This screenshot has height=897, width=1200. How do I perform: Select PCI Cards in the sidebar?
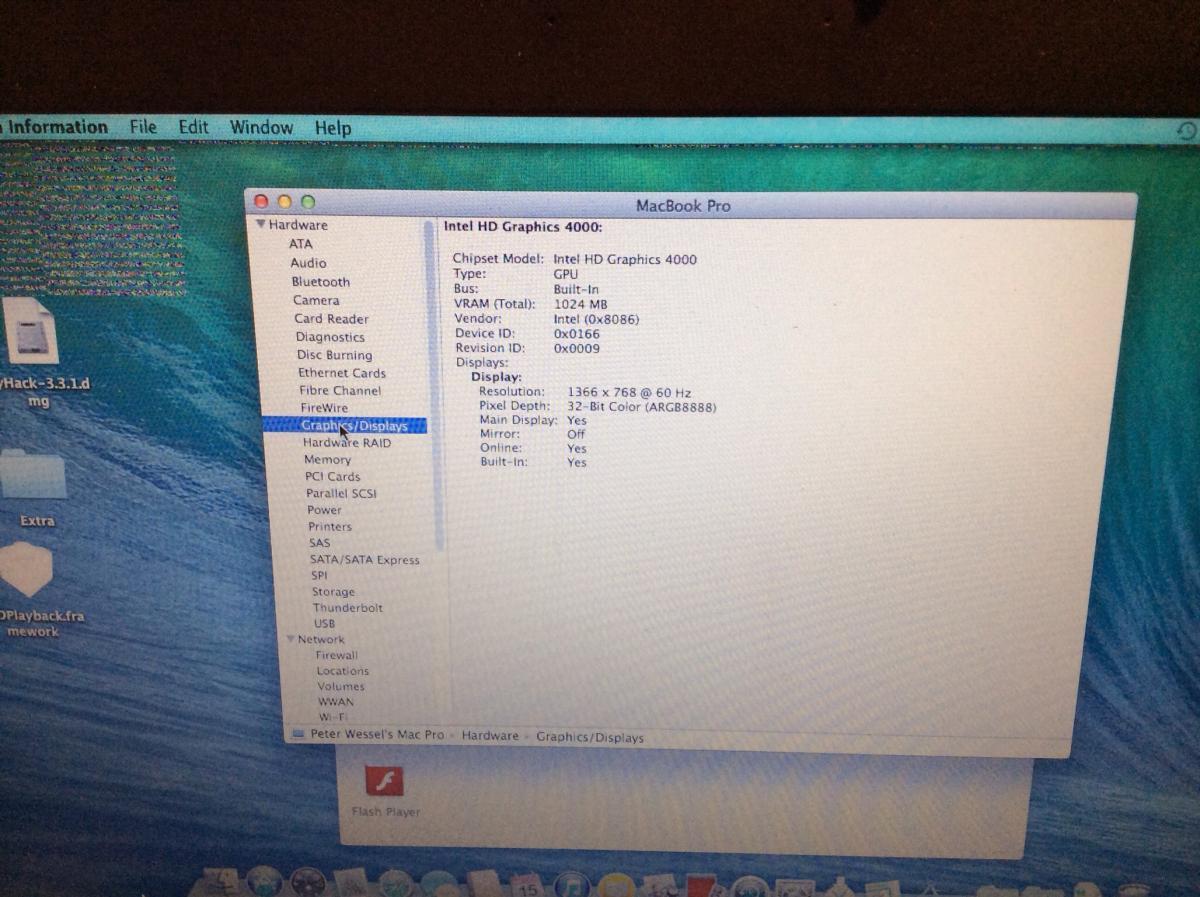pyautogui.click(x=332, y=477)
